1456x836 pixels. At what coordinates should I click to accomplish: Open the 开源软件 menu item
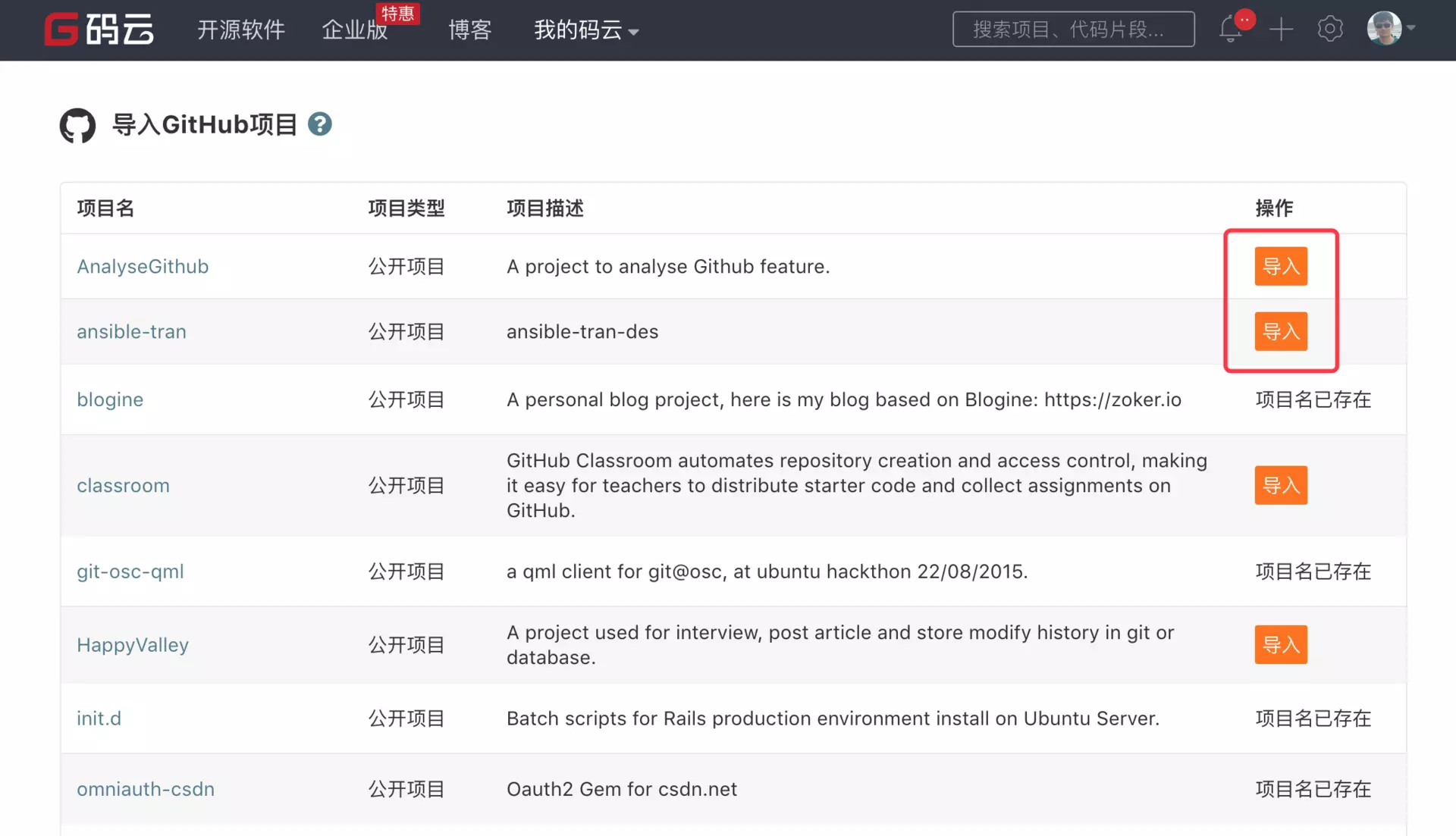240,30
